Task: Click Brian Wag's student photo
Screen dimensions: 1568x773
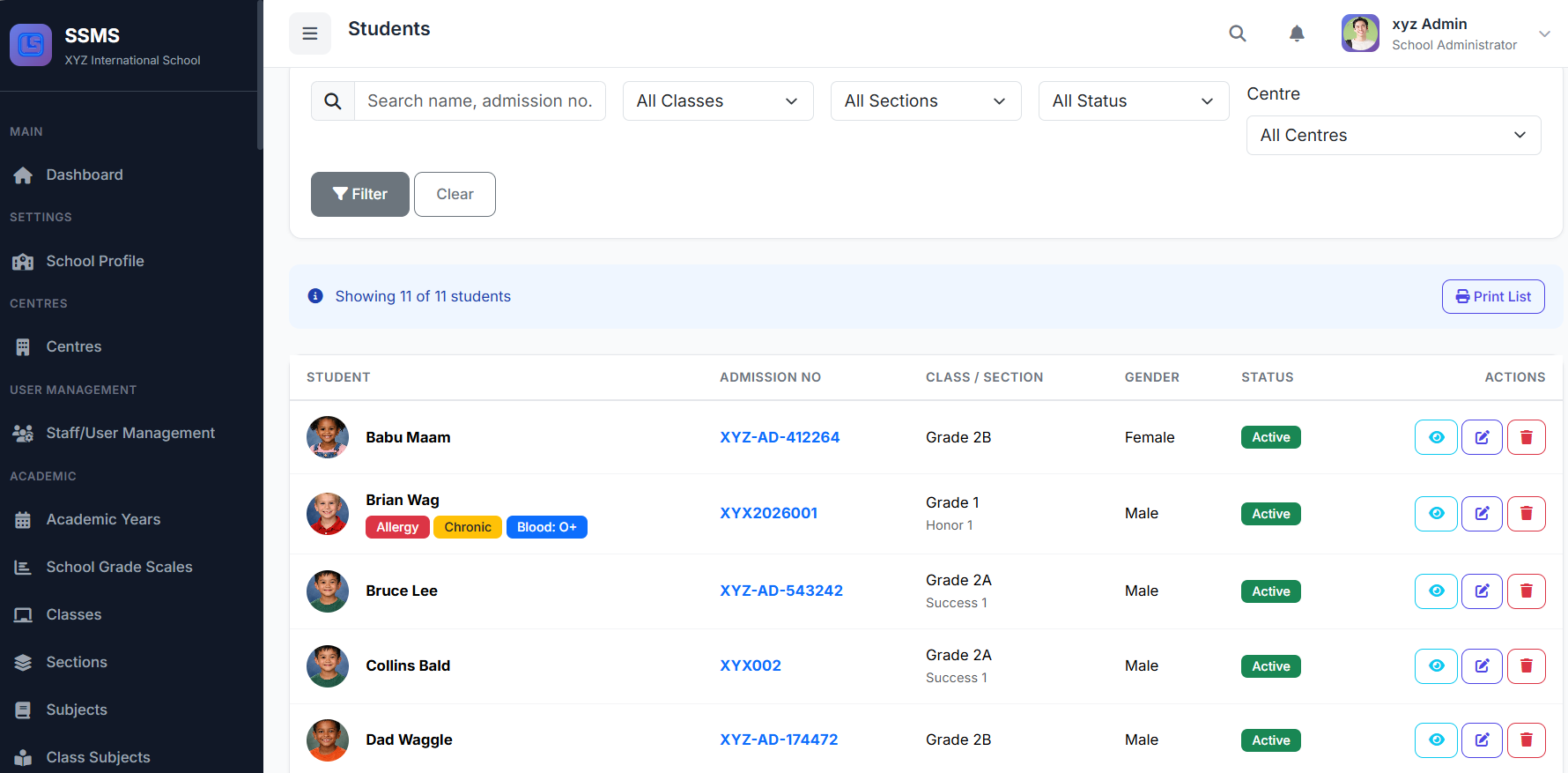Action: 328,514
